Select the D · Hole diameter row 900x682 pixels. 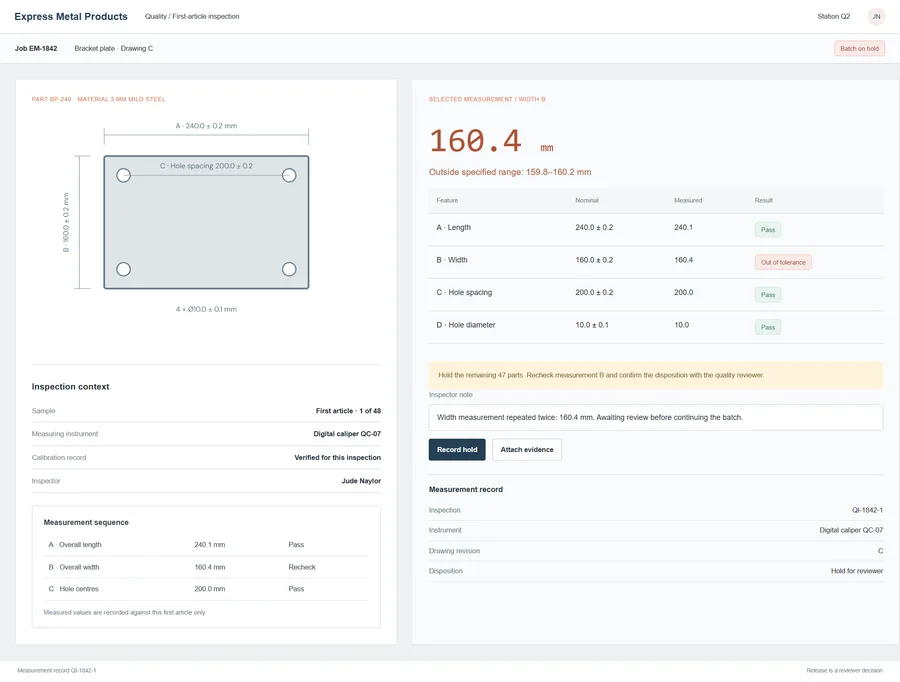(x=655, y=327)
